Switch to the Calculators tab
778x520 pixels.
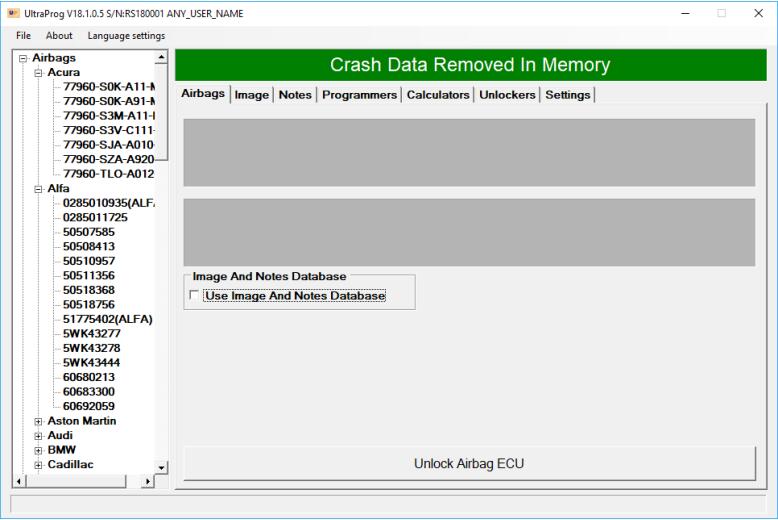tap(438, 95)
